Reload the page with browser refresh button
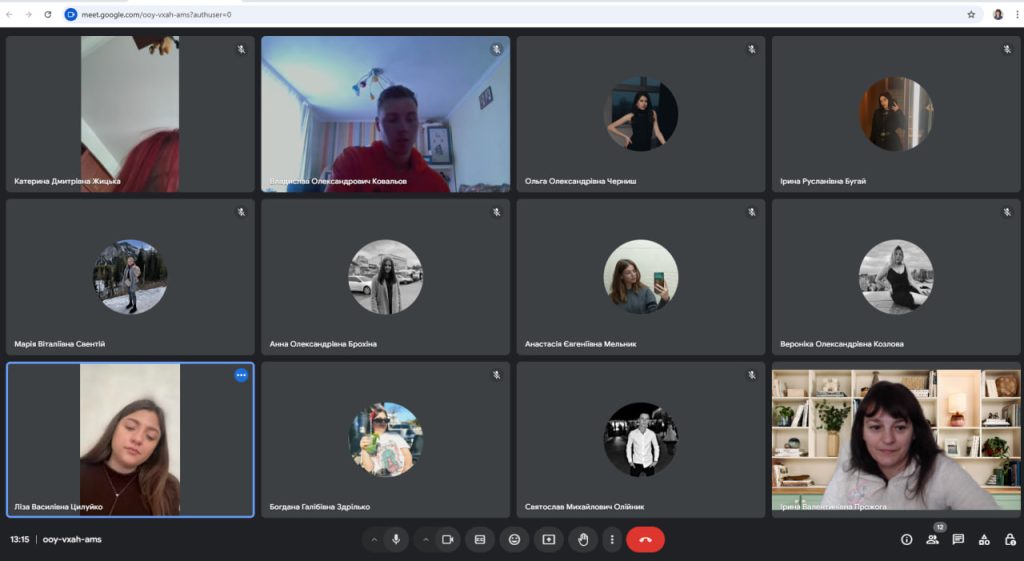Screen dimensions: 1024x561 coord(47,14)
